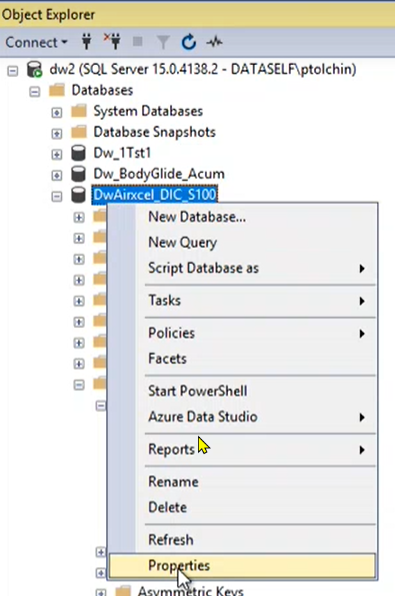Click the Filter funnel icon
This screenshot has width=395, height=596.
coord(163,42)
